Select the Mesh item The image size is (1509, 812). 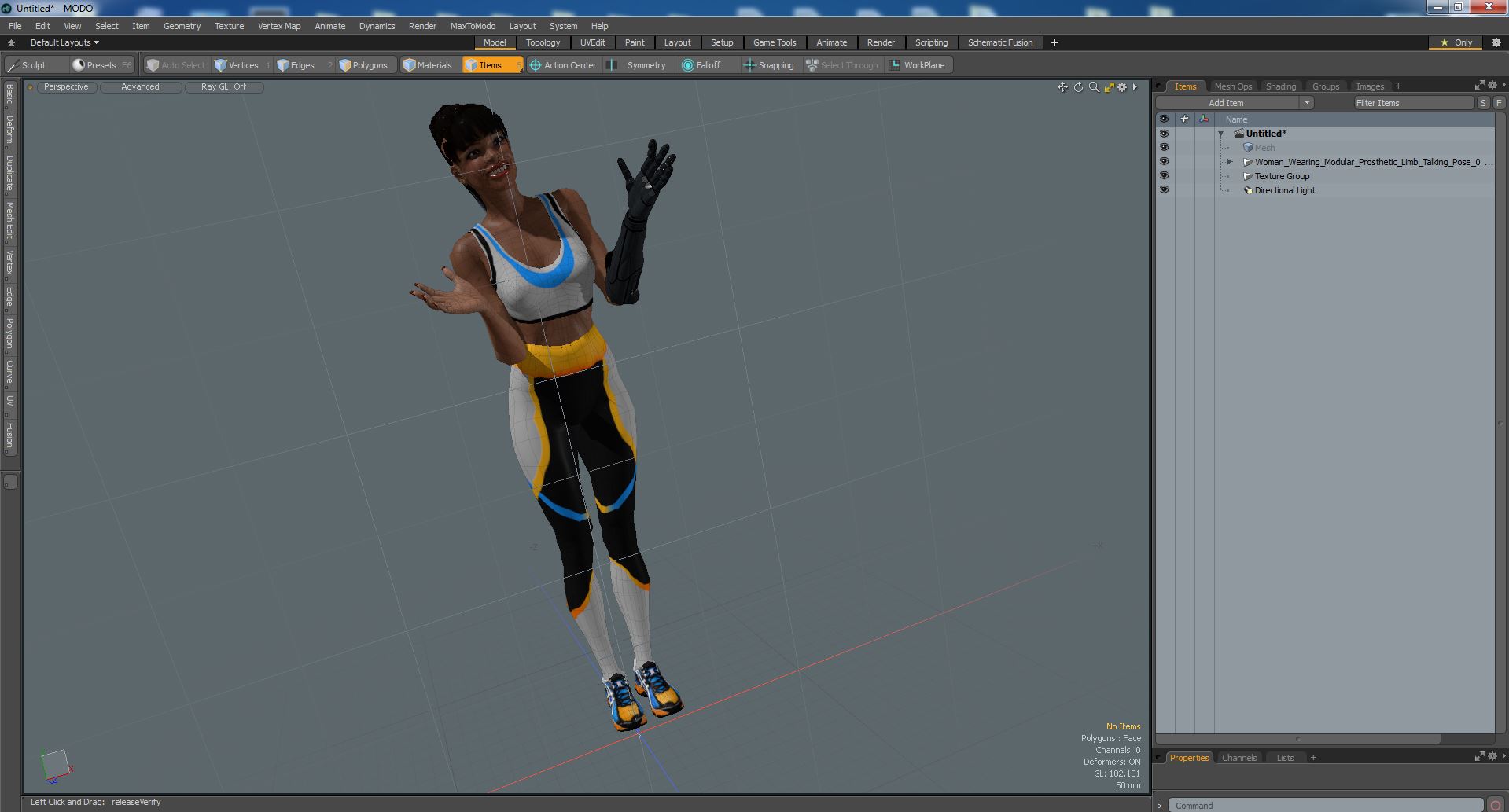click(1264, 148)
